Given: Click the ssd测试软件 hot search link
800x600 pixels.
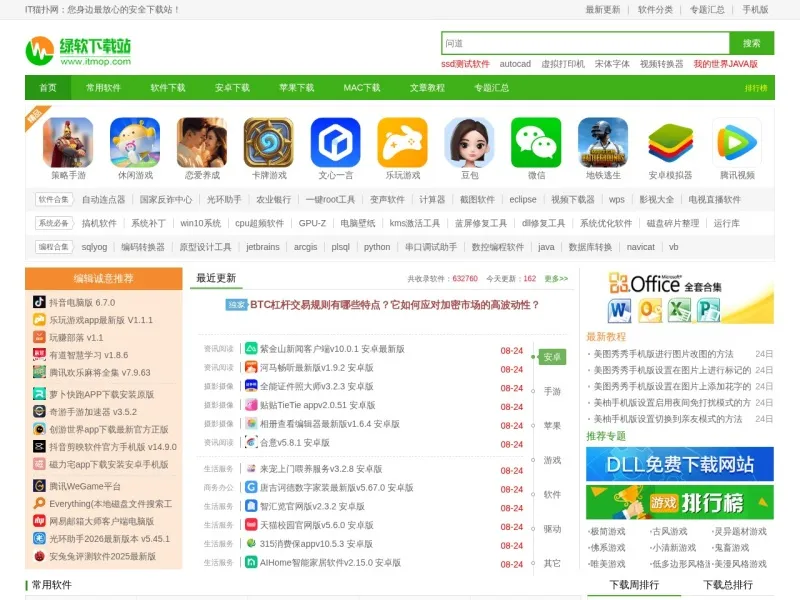Looking at the screenshot, I should [465, 64].
